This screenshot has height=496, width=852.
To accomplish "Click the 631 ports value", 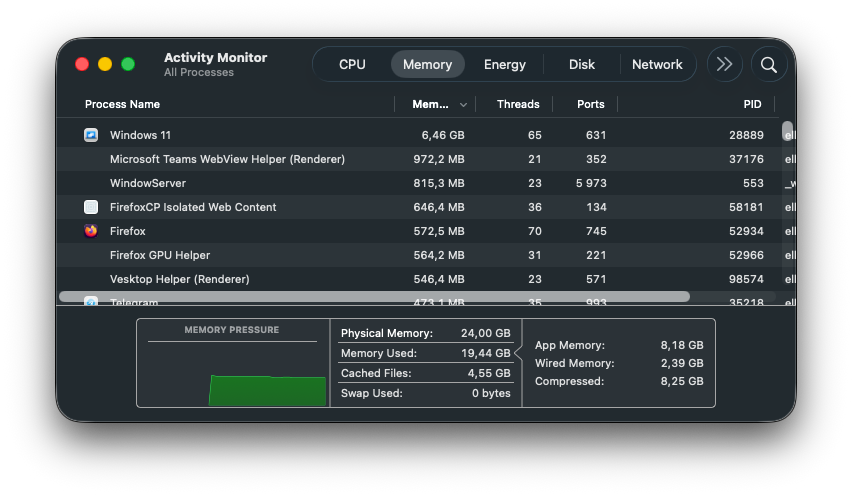I will (596, 135).
